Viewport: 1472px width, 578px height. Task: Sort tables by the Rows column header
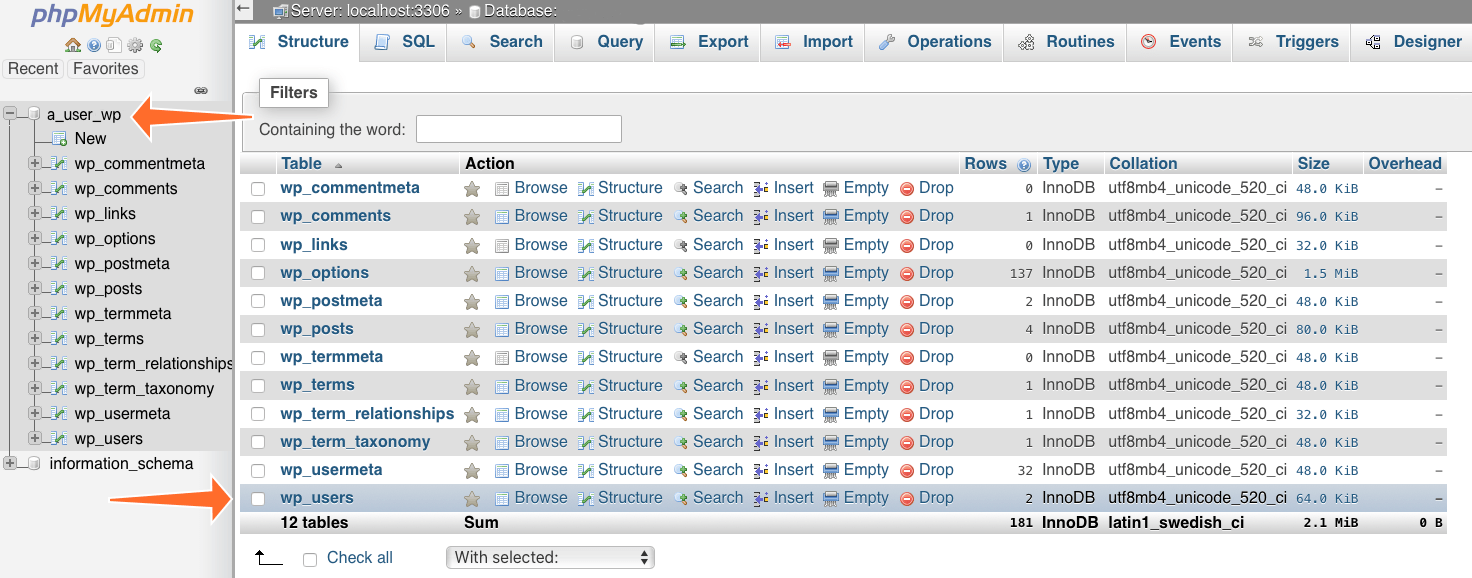pos(985,163)
